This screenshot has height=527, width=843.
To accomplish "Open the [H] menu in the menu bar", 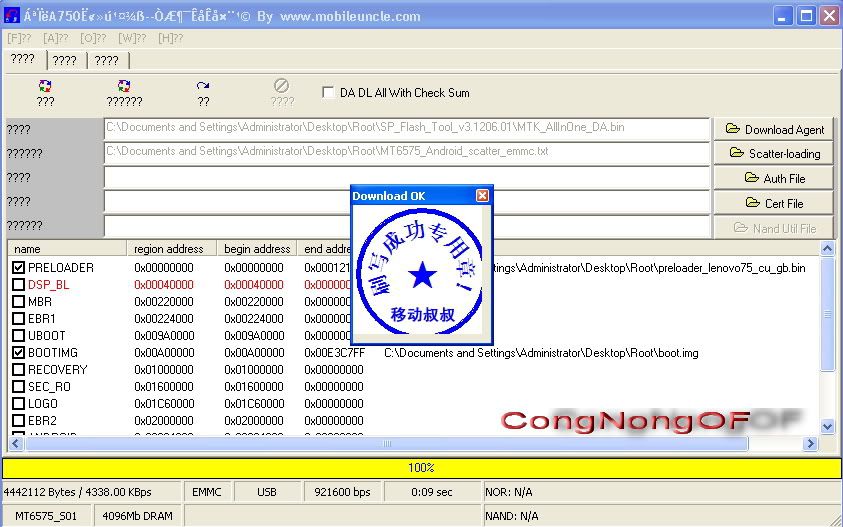I will (170, 38).
